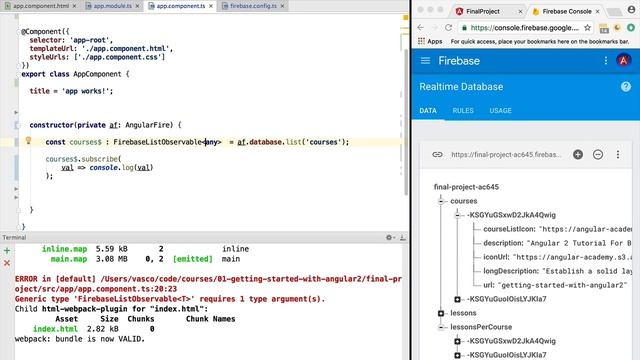This screenshot has height=360, width=640.
Task: Expand the lessons node
Action: (441, 313)
